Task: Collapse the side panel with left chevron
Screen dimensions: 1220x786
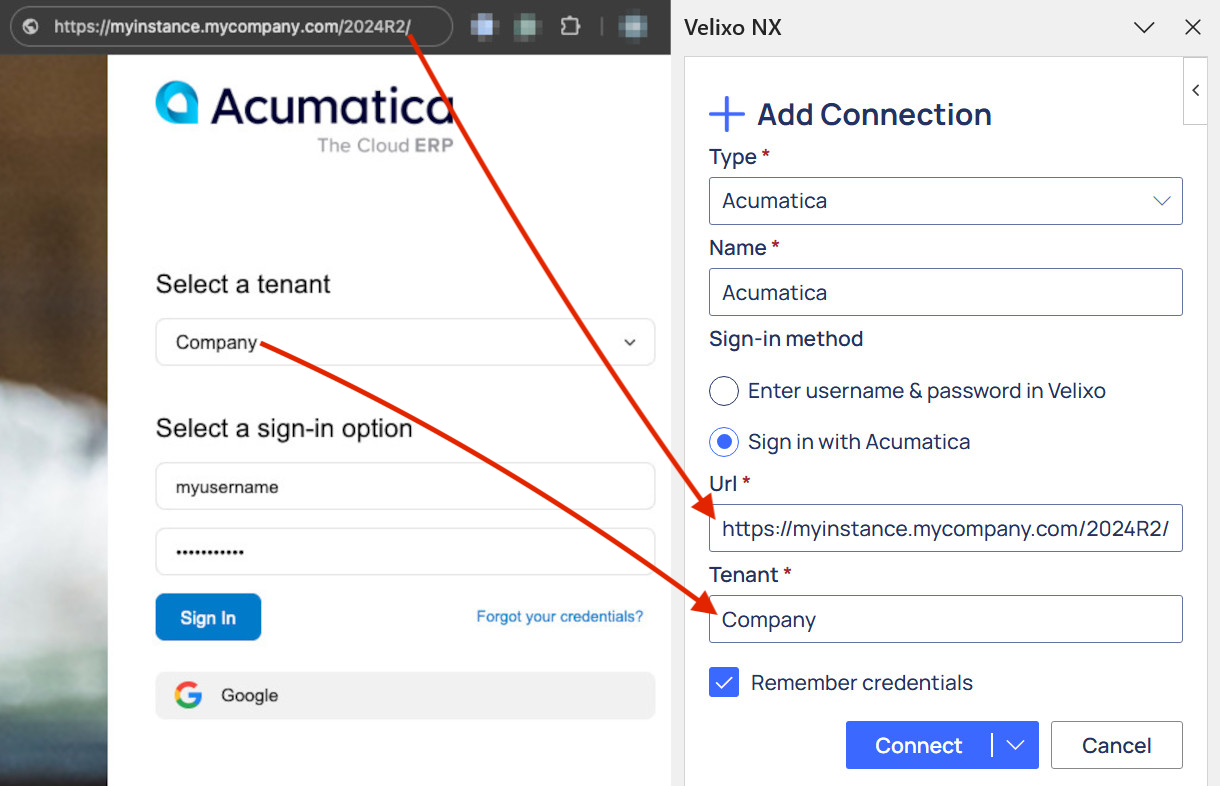Action: (1195, 90)
